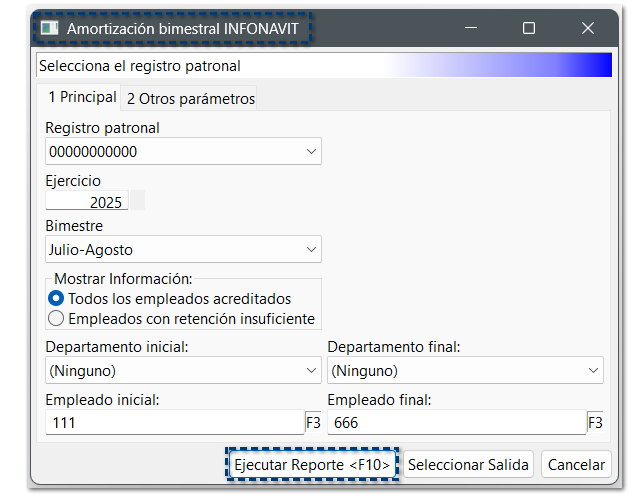Click the app icon in the title bar

[x=49, y=29]
